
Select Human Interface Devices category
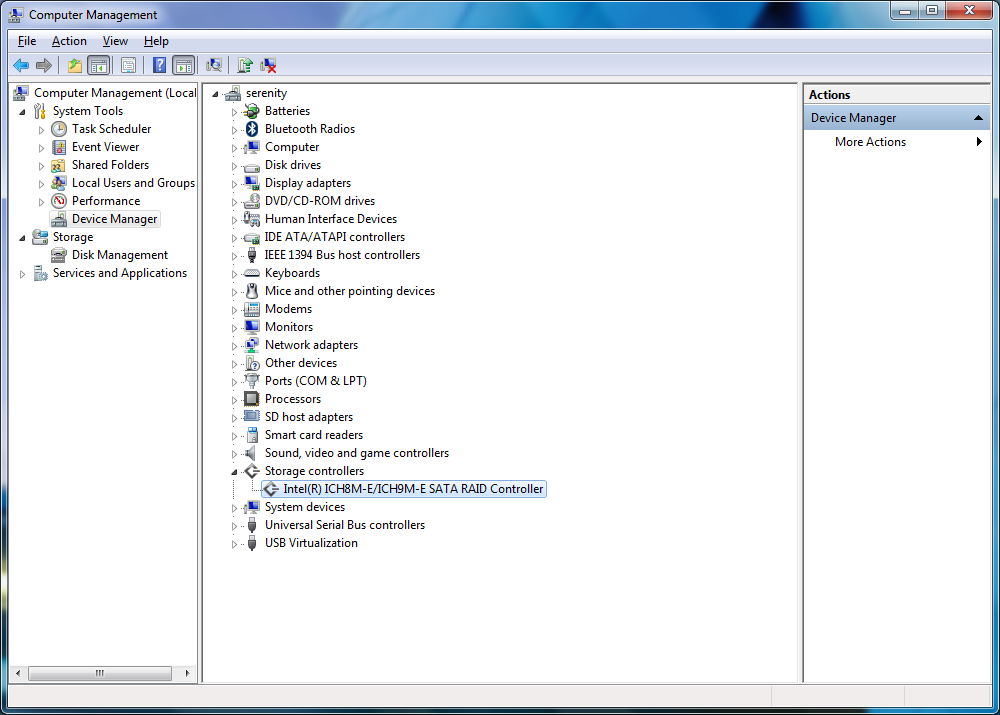tap(330, 219)
